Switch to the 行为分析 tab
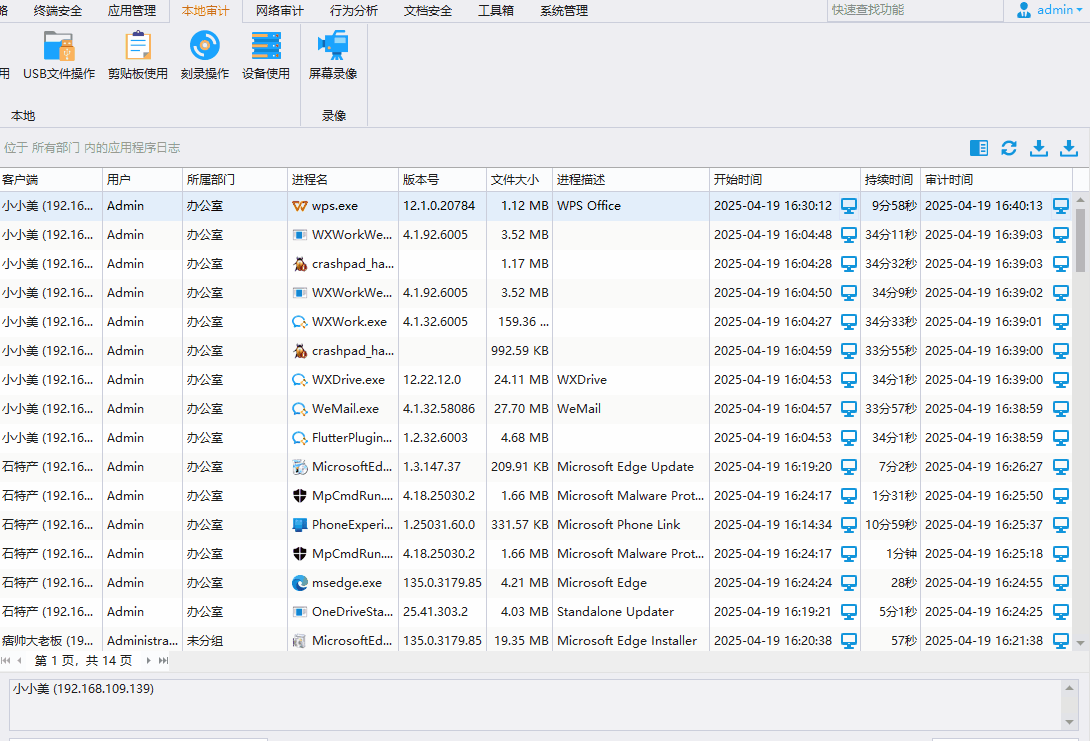Image resolution: width=1090 pixels, height=741 pixels. (x=354, y=11)
